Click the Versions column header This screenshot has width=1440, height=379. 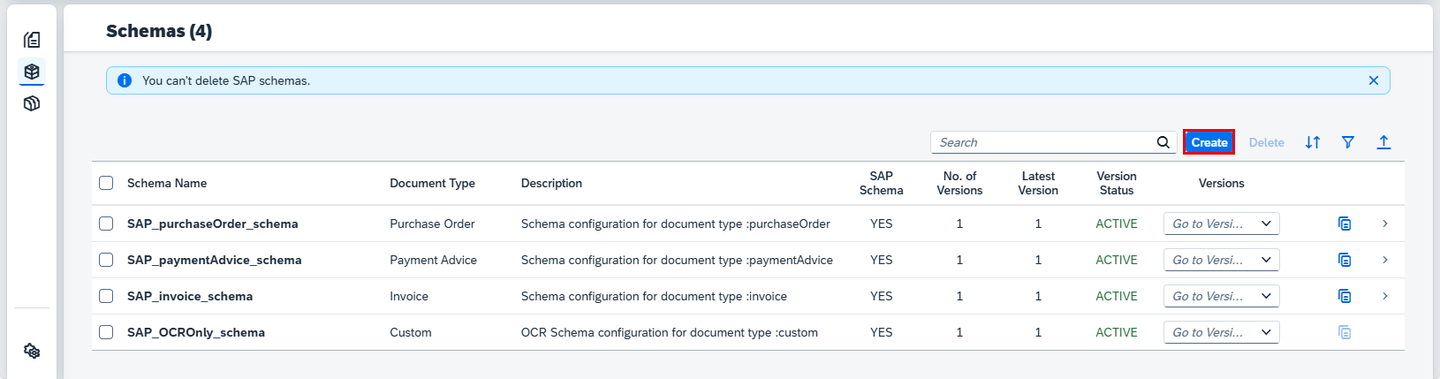coord(1221,183)
